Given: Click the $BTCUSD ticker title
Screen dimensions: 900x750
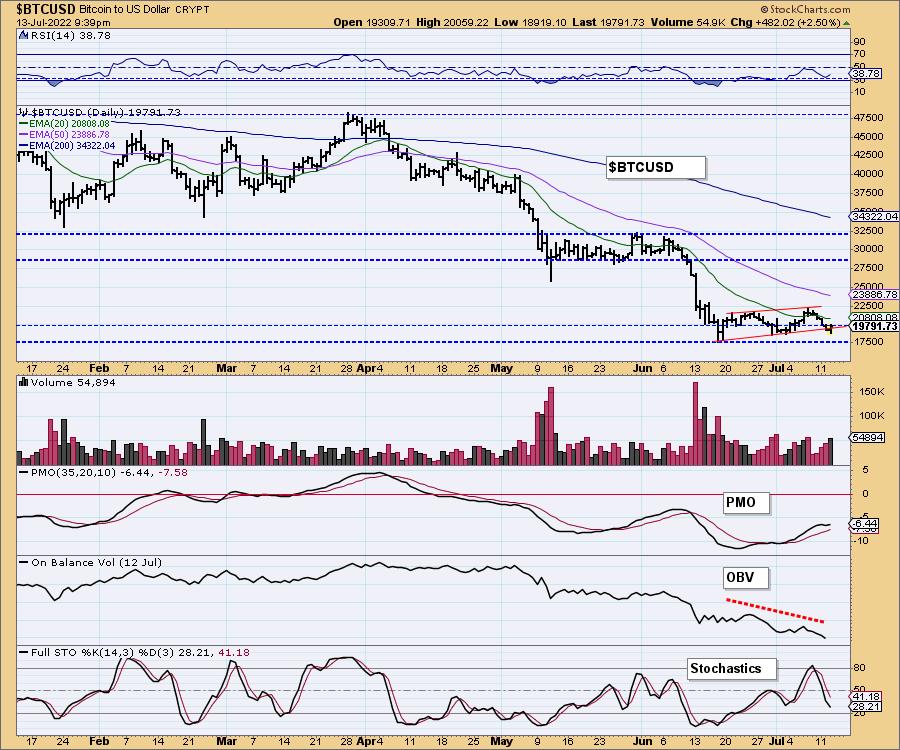Looking at the screenshot, I should pyautogui.click(x=46, y=9).
